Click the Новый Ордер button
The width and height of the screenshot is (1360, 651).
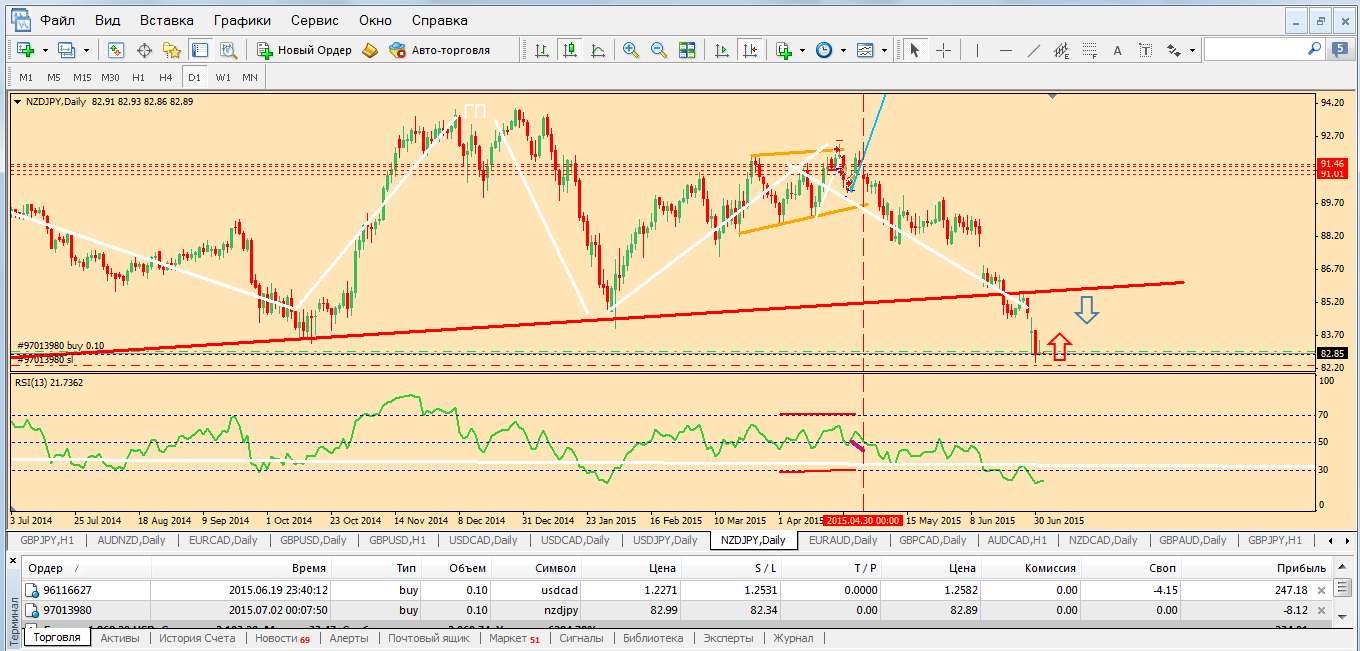coord(305,50)
